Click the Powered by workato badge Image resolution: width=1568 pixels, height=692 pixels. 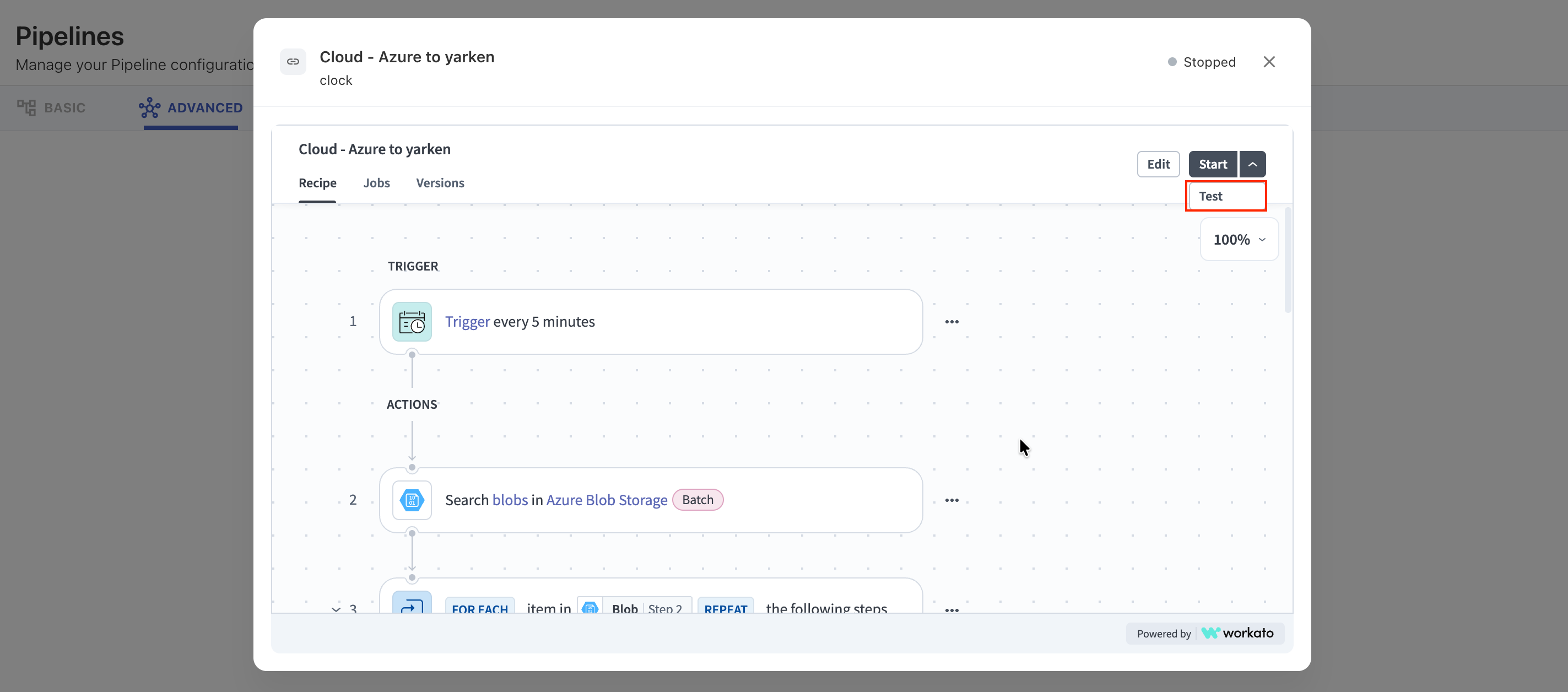click(x=1205, y=633)
